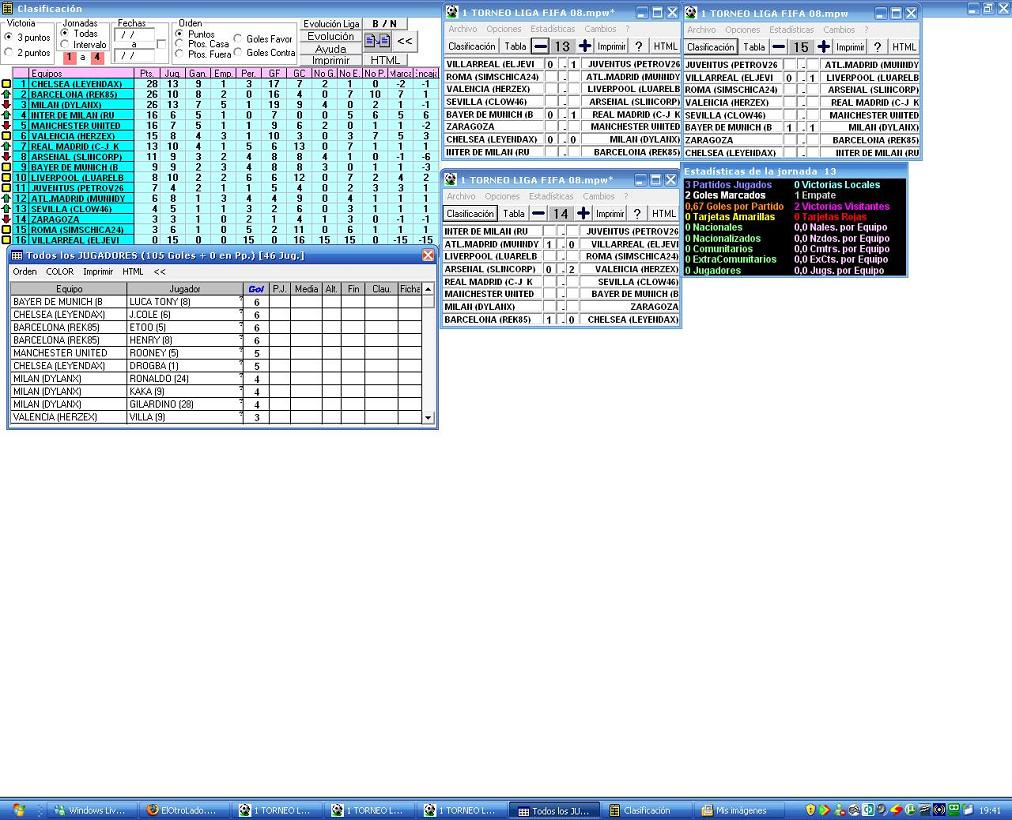Click the Tabla button in jornada 15 window

(754, 46)
